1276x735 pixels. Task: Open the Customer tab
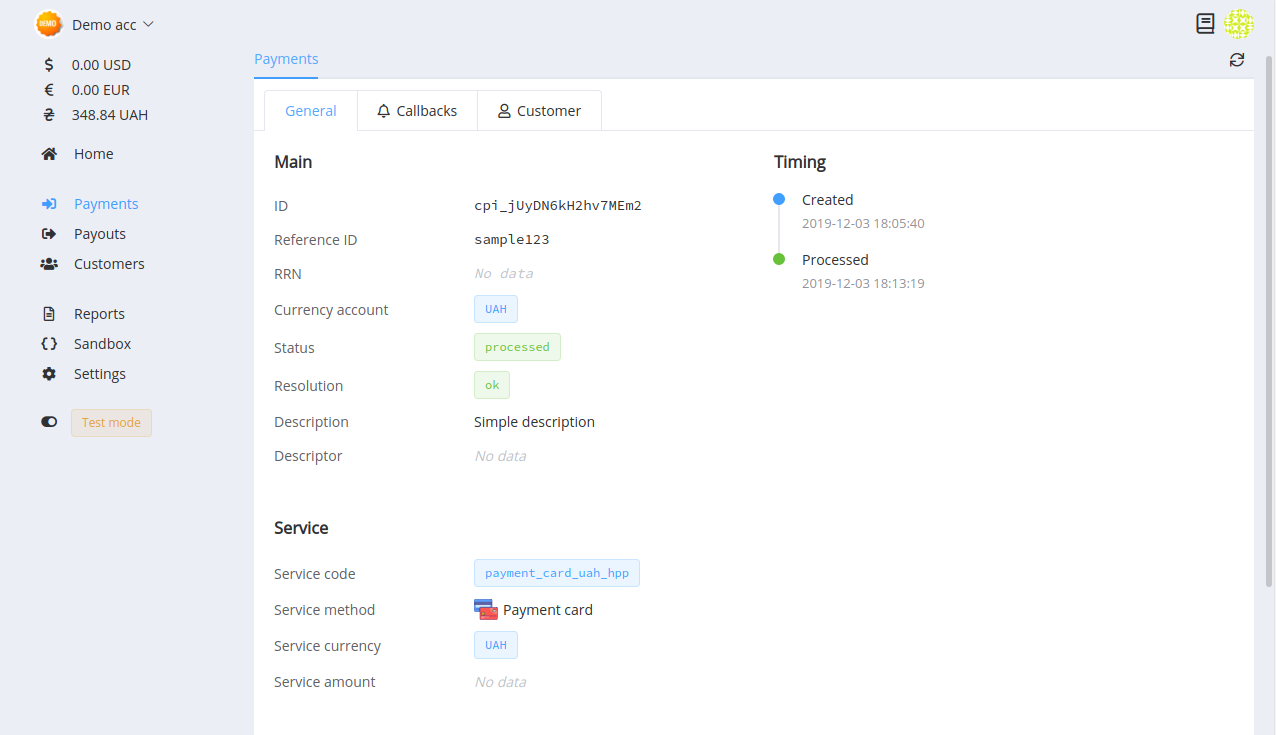[x=539, y=110]
